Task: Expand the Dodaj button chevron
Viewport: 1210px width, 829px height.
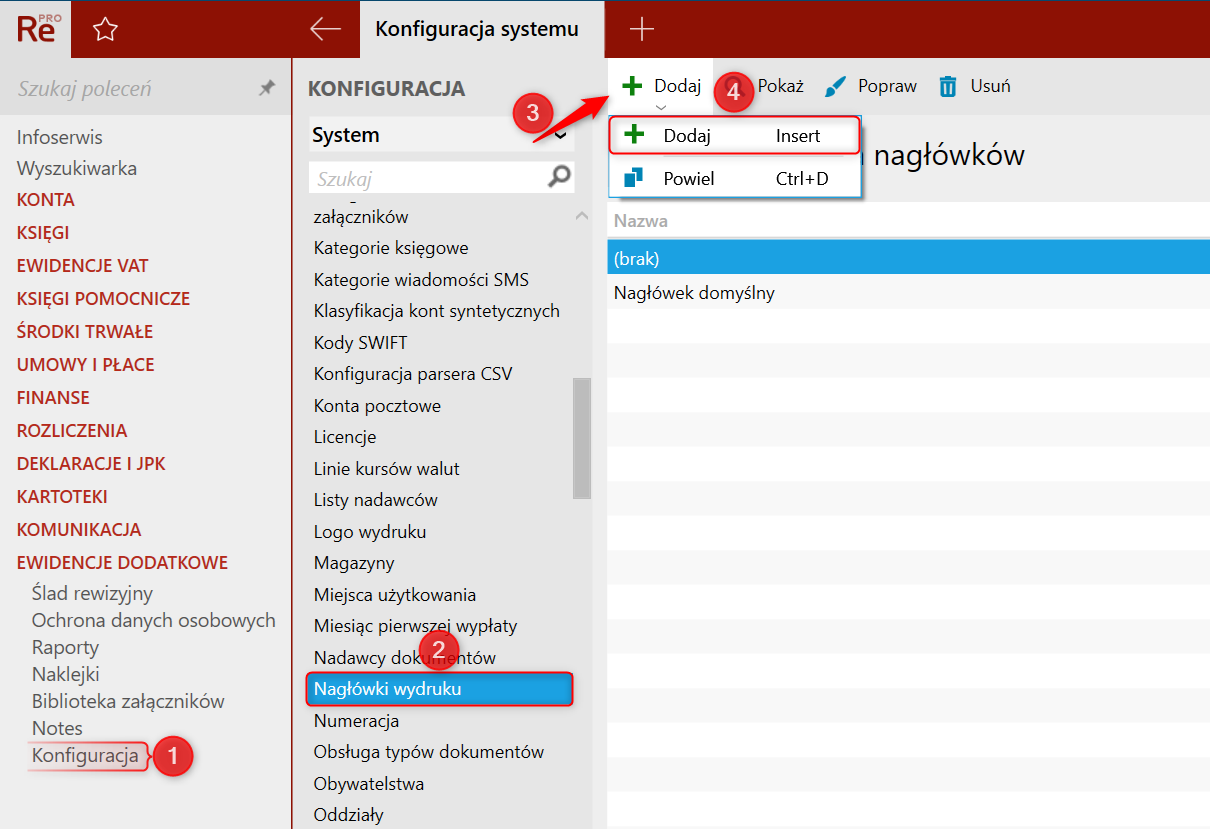Action: pos(660,108)
